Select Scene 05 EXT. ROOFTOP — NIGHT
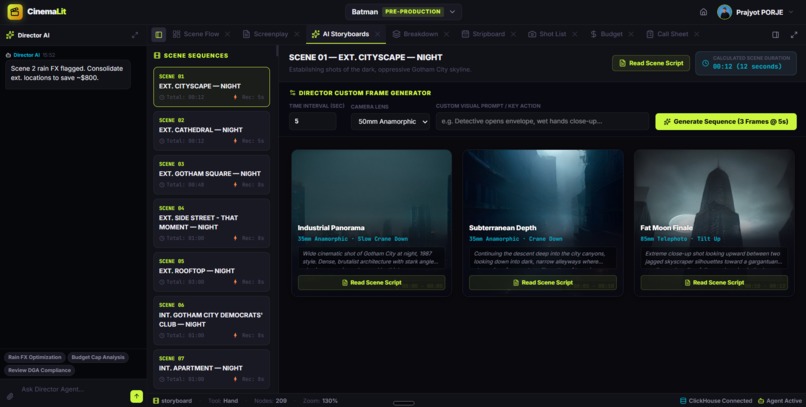806x407 pixels. tap(211, 271)
